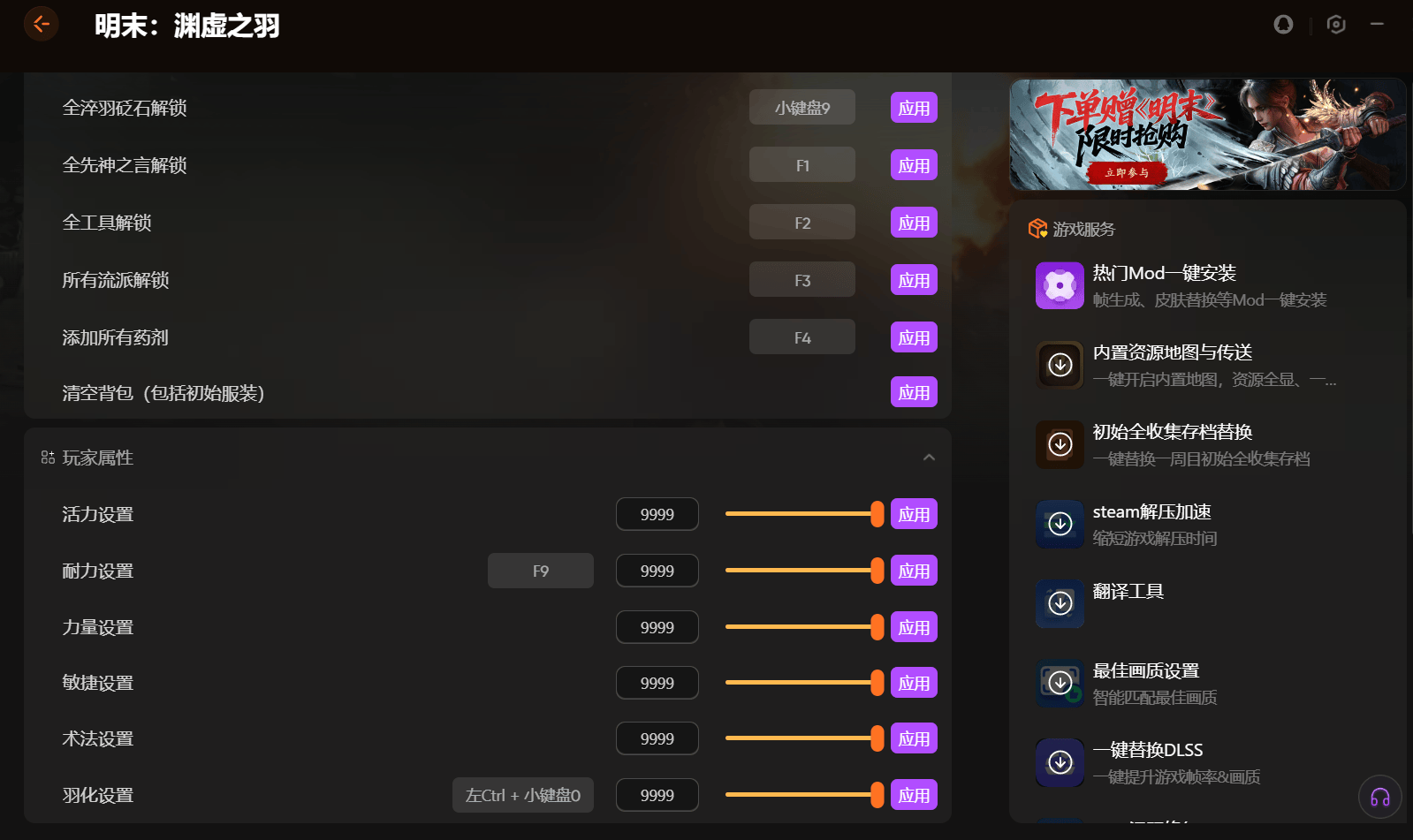Set hotkey box 小键盘9 for 全淬羽砭石解锁
The height and width of the screenshot is (840, 1413).
tap(802, 108)
